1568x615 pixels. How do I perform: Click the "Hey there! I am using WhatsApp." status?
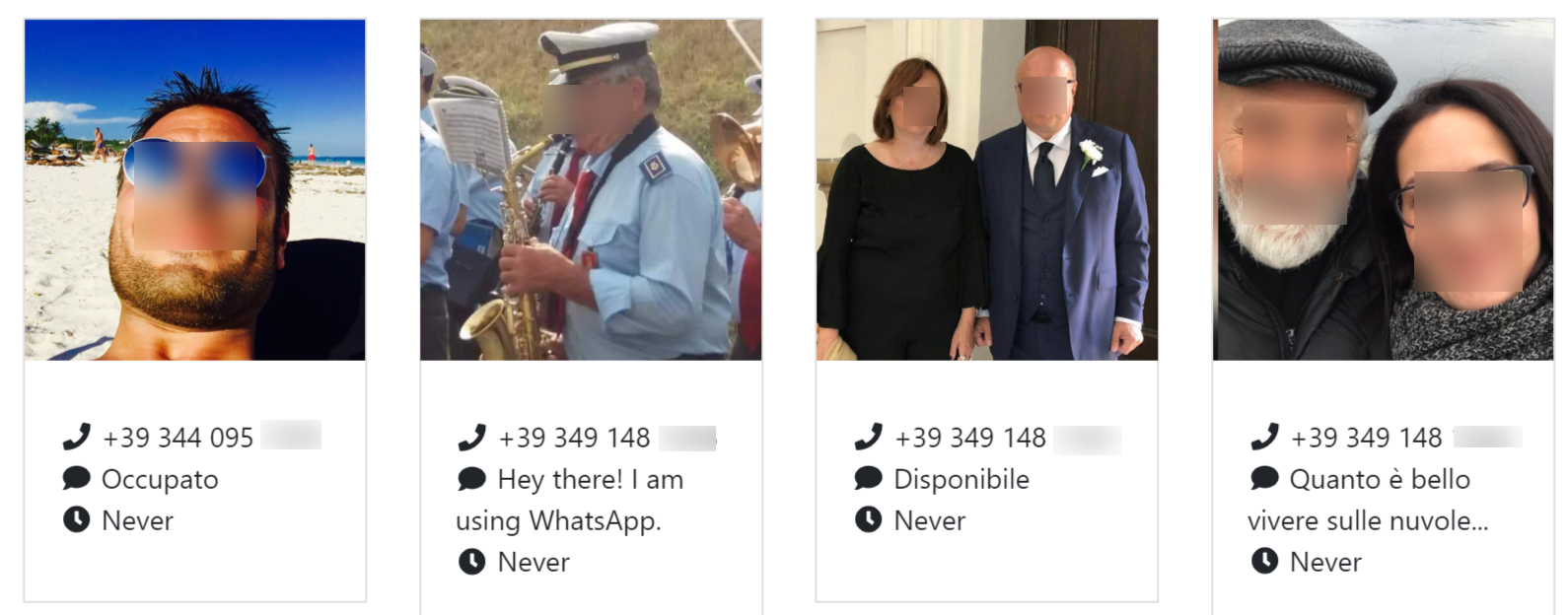pos(571,499)
